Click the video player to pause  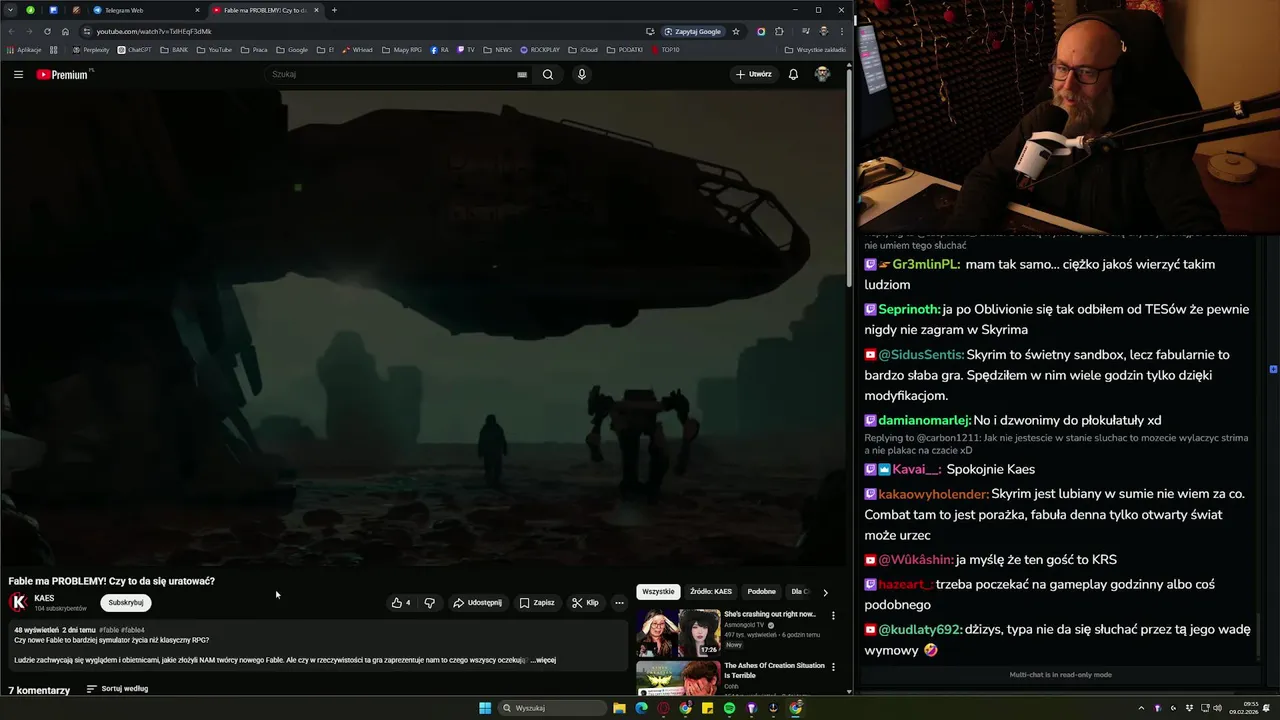[x=424, y=328]
